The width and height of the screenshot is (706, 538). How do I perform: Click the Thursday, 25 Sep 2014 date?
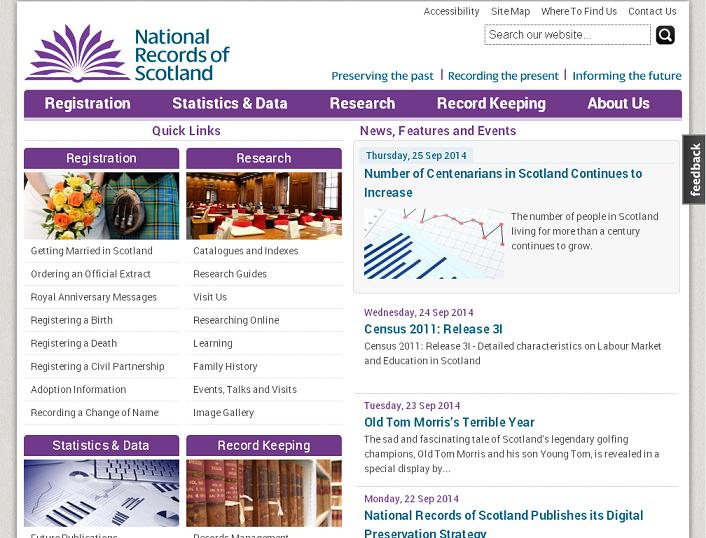coord(416,155)
